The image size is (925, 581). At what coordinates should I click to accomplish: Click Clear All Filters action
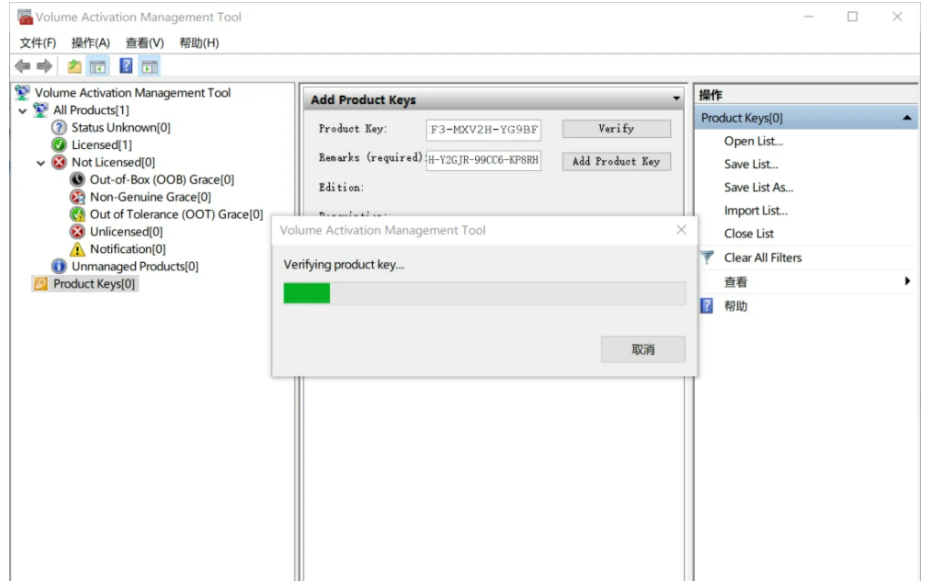click(x=763, y=258)
